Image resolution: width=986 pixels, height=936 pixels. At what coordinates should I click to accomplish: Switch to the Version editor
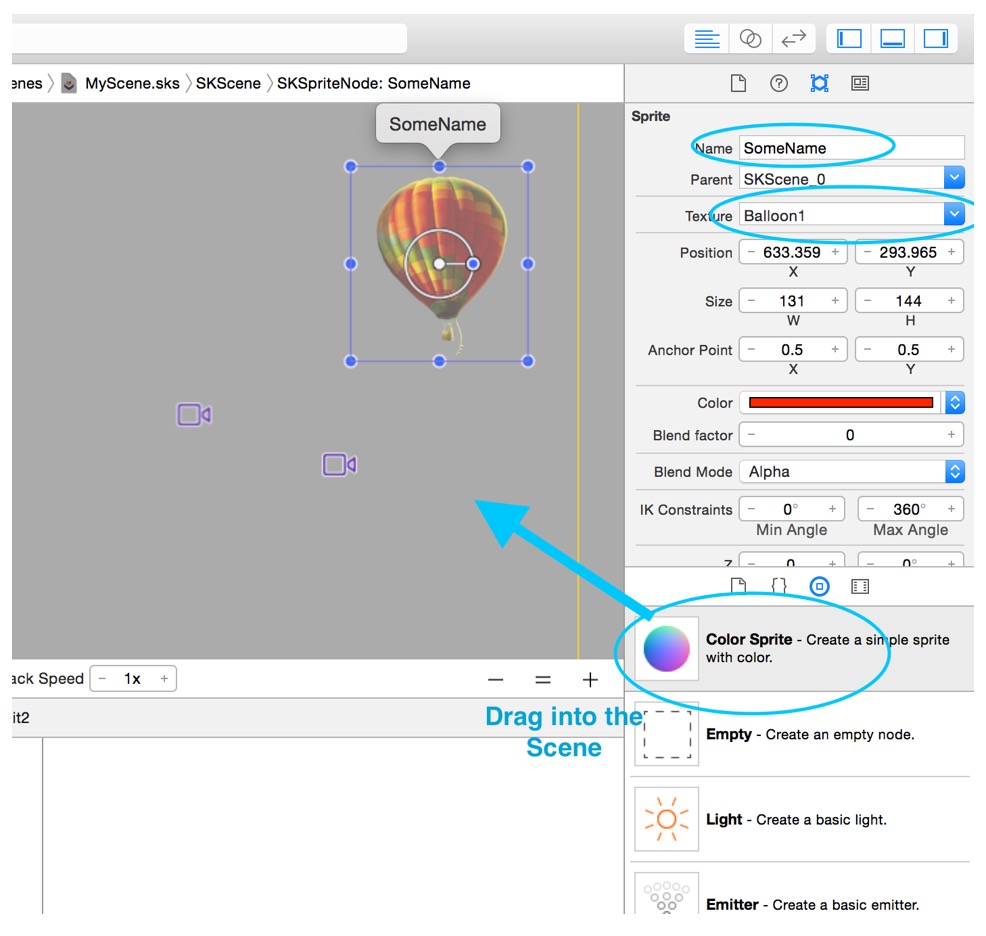pos(793,39)
